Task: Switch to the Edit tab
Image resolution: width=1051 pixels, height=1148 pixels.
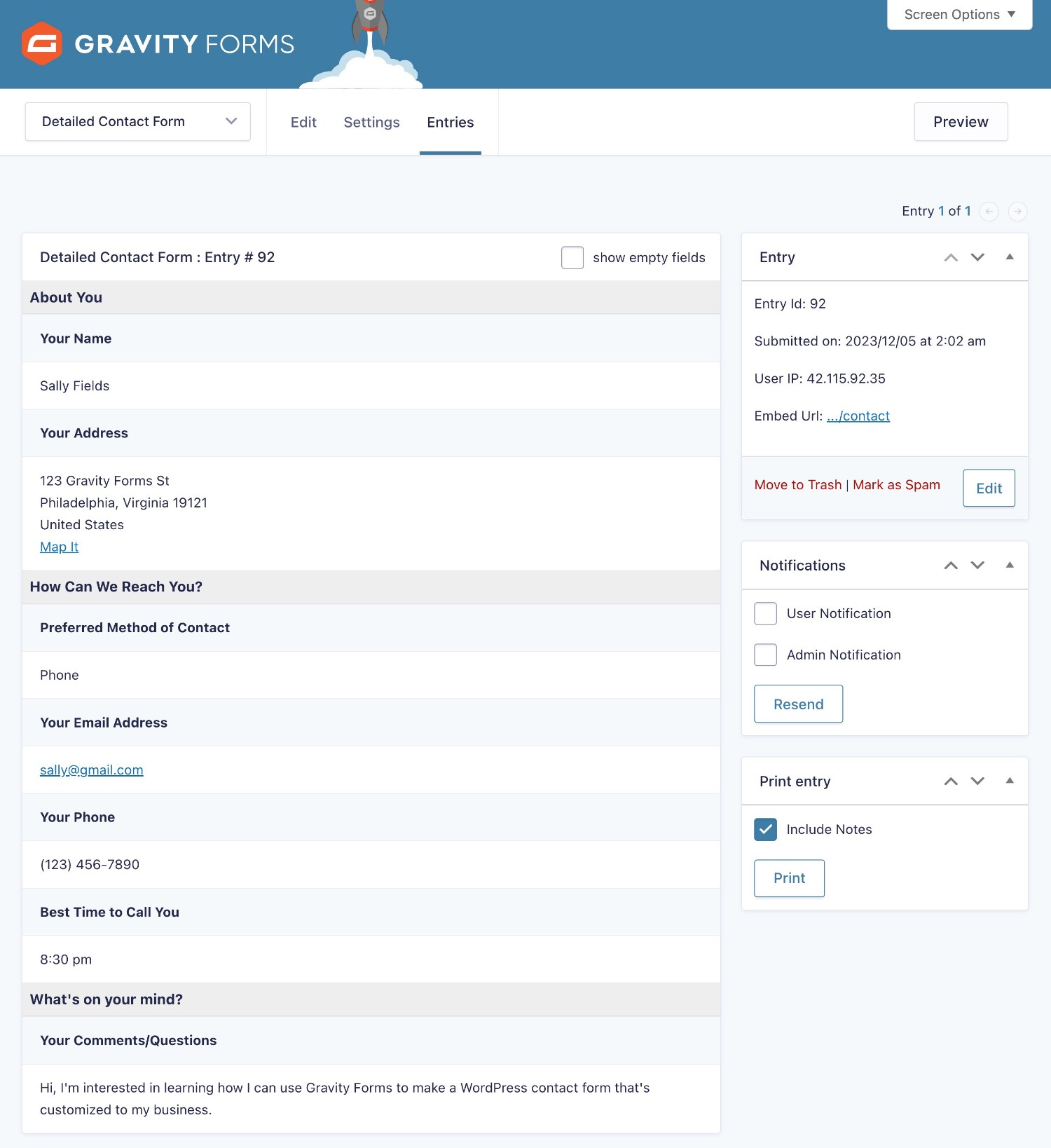Action: point(303,122)
